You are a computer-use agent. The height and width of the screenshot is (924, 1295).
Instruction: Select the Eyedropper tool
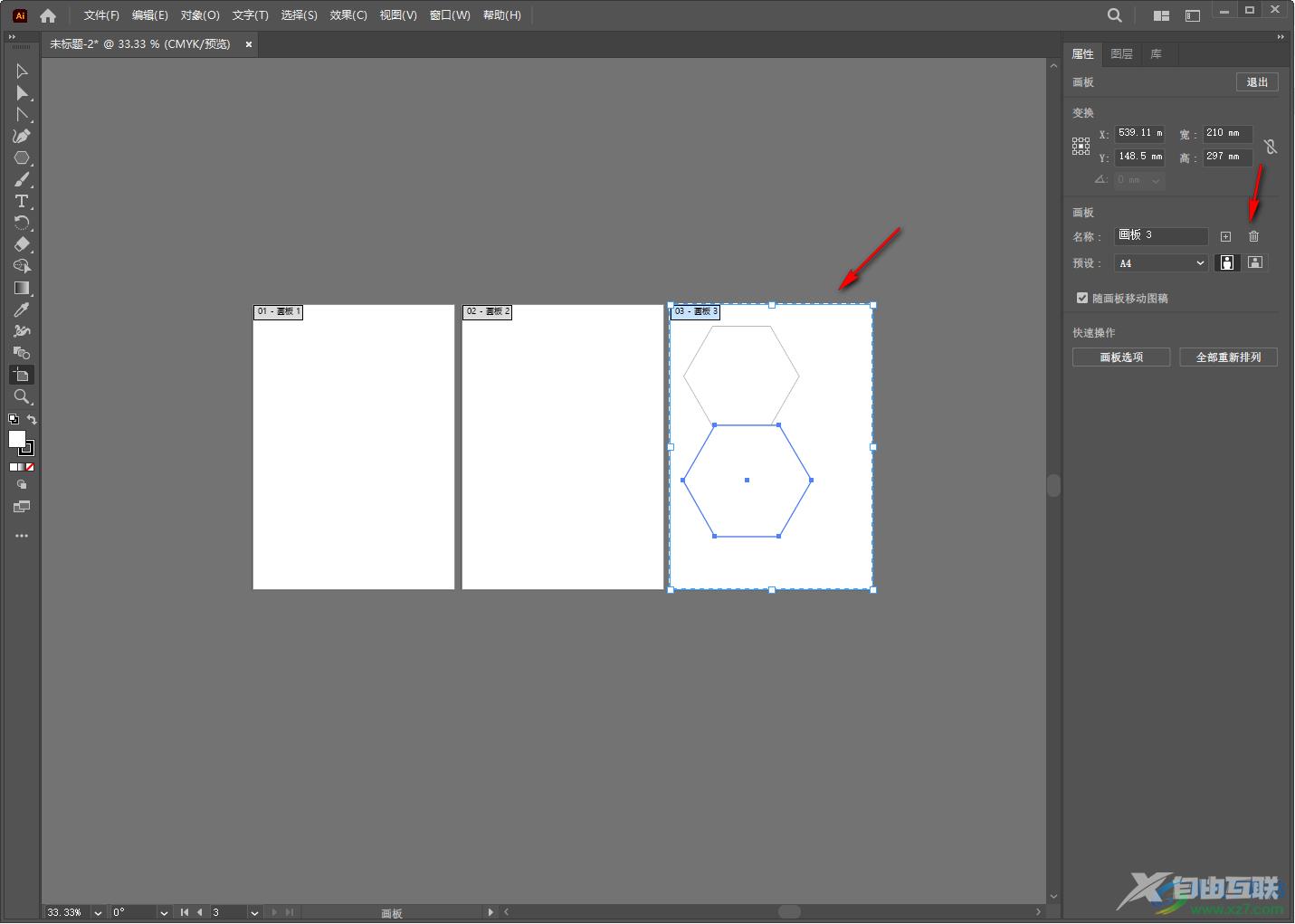tap(22, 310)
